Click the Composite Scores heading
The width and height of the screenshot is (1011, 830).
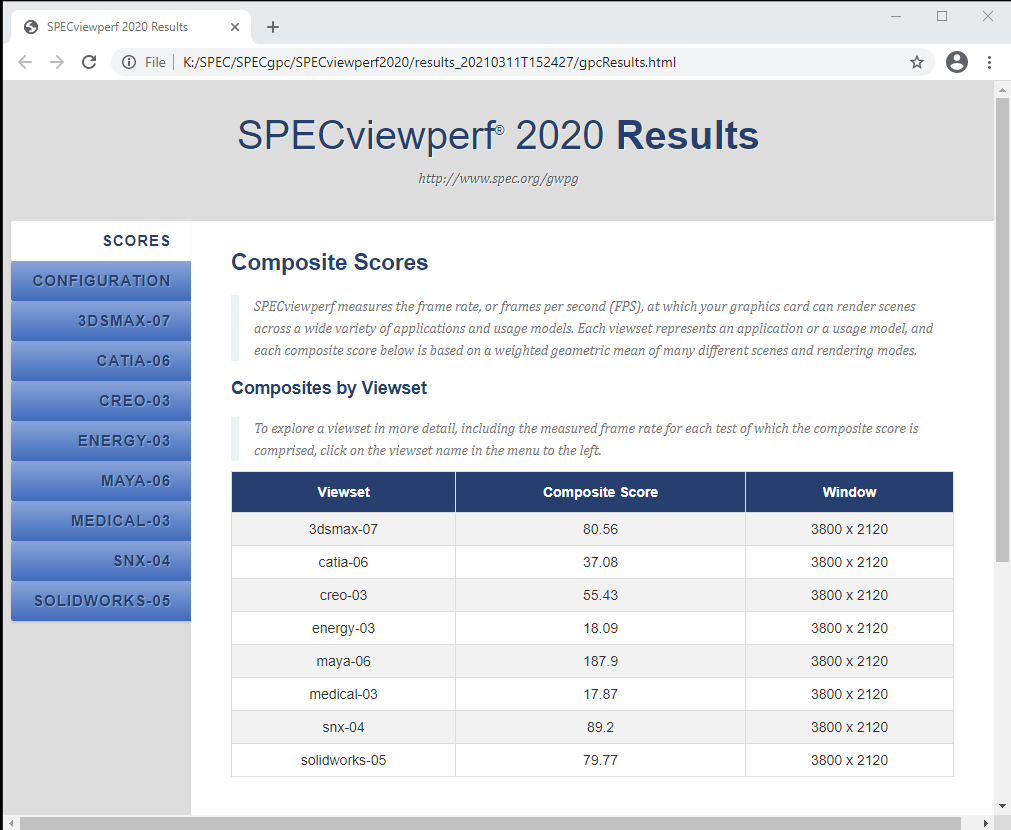point(329,262)
